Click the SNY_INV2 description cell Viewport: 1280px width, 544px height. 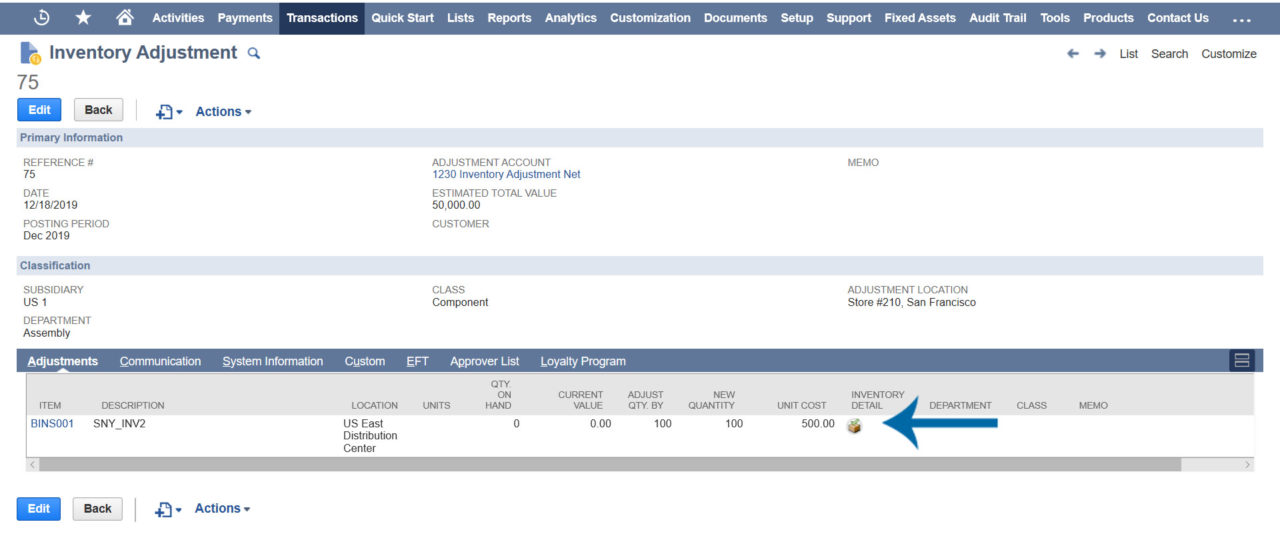tap(119, 424)
